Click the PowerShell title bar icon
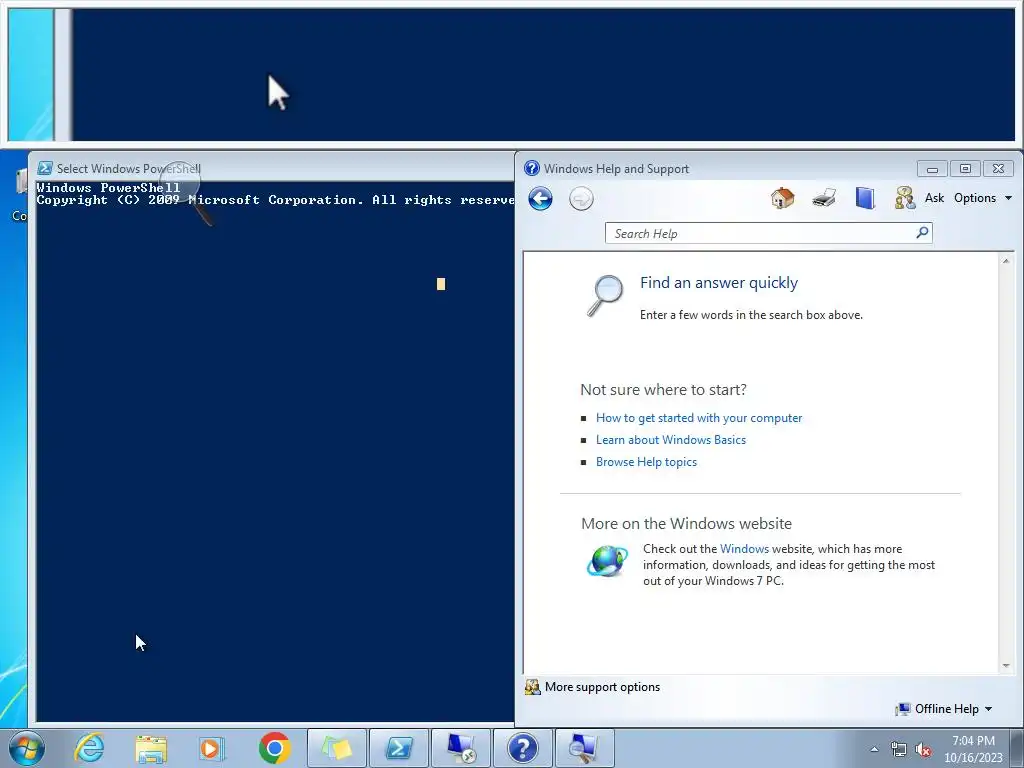The image size is (1024, 768). [x=44, y=168]
